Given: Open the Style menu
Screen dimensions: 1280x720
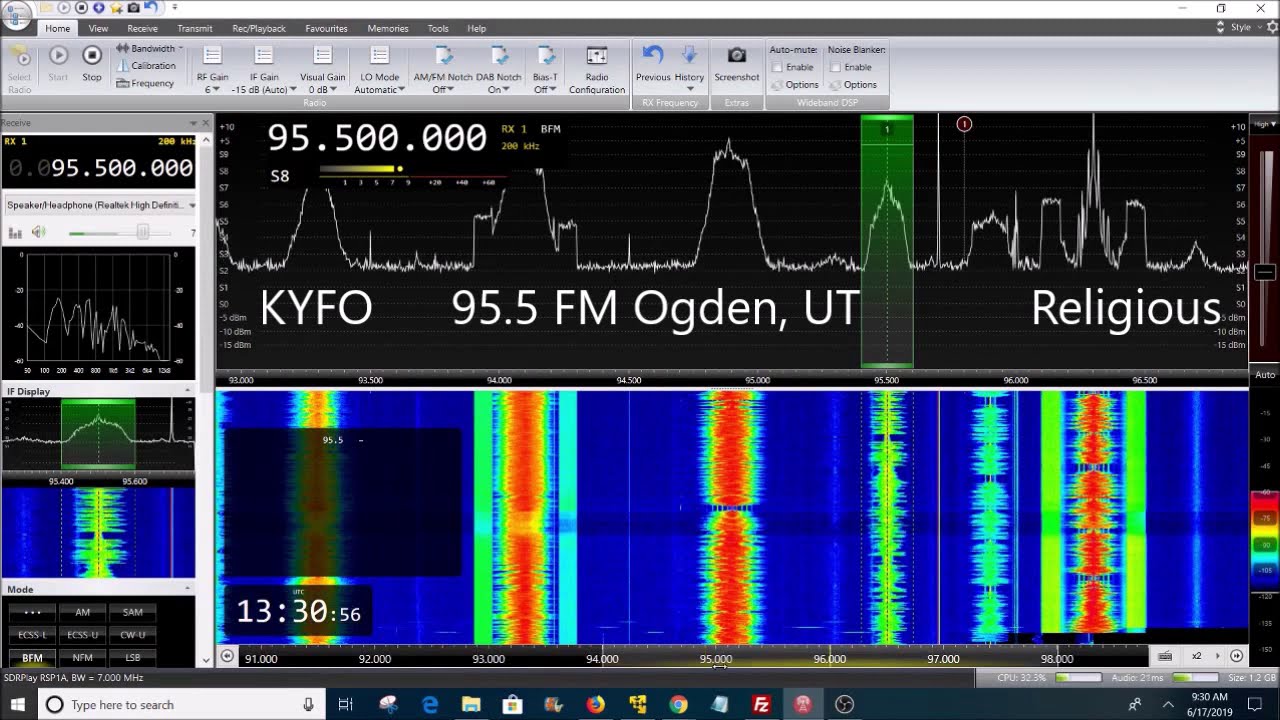Looking at the screenshot, I should (1245, 28).
